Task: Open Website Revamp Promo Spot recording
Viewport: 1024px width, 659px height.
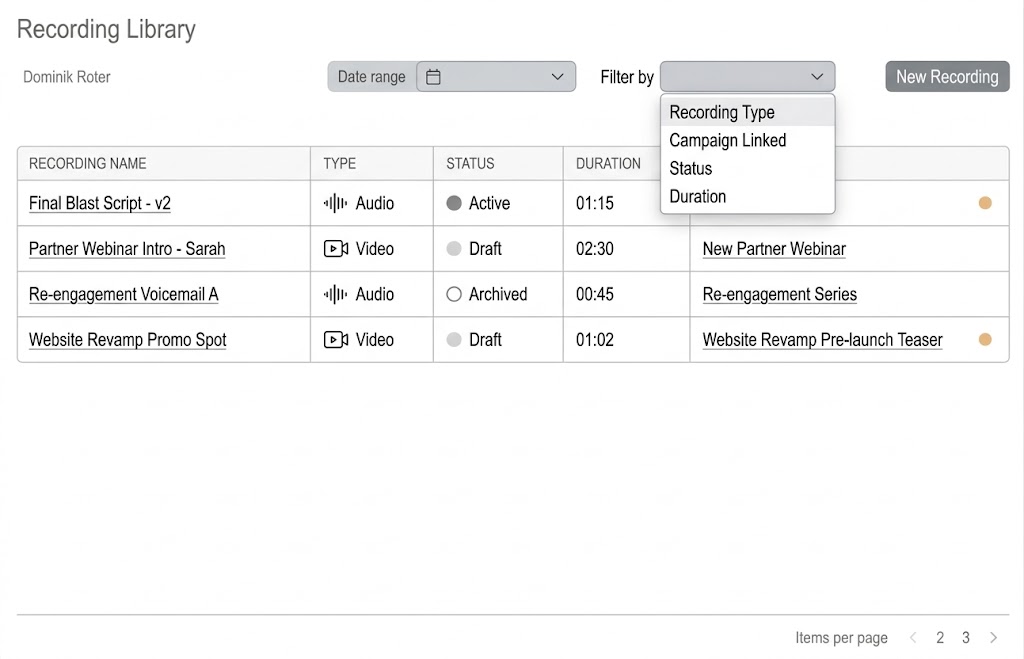Action: [x=127, y=340]
